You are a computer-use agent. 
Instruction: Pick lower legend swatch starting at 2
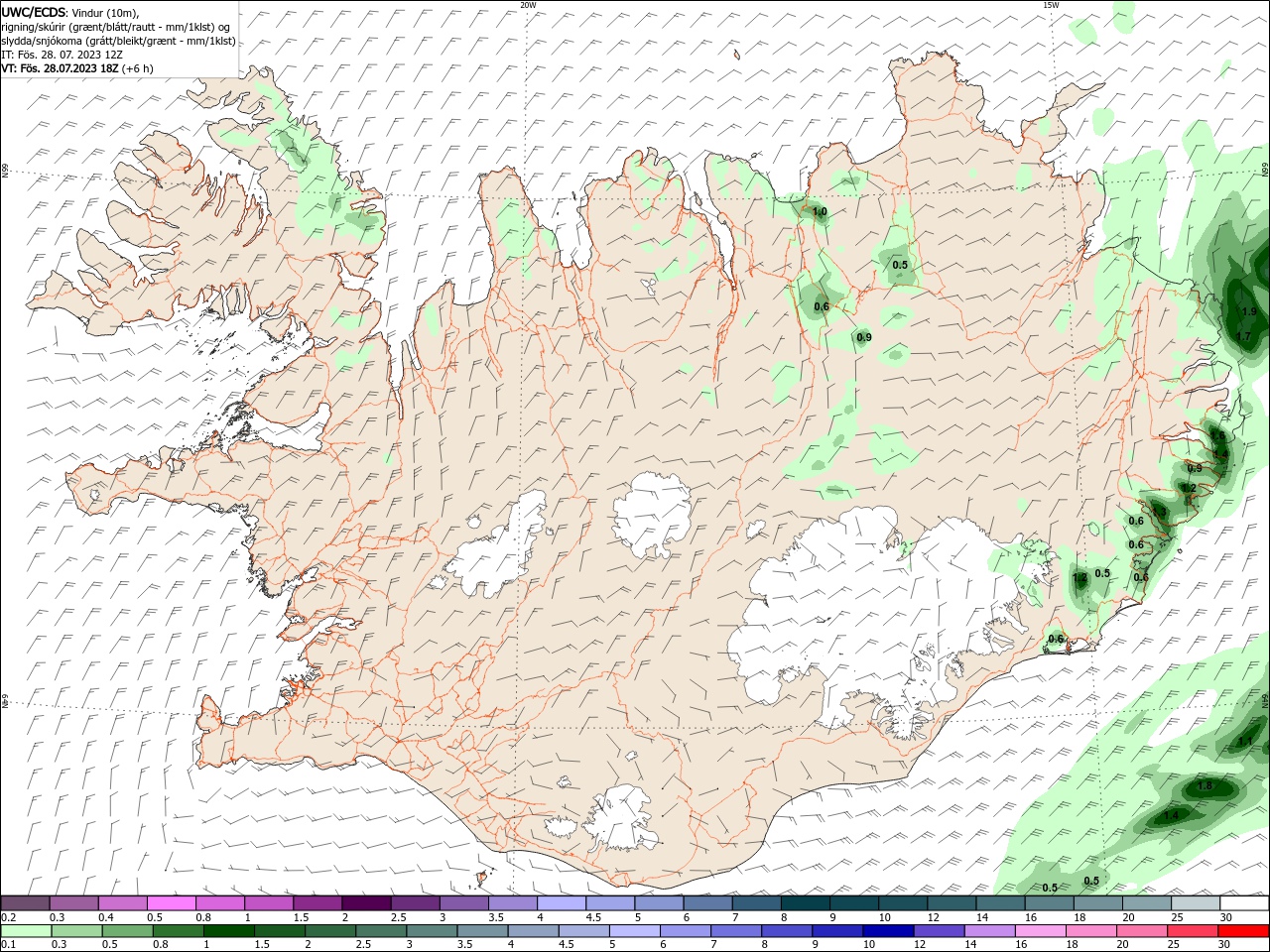click(330, 931)
